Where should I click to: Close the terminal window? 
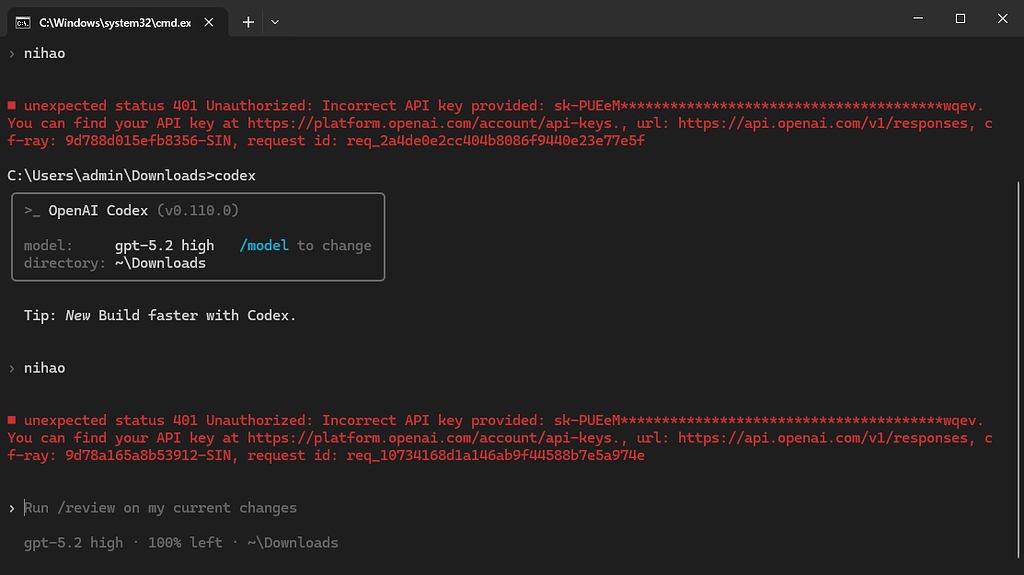pos(1002,18)
